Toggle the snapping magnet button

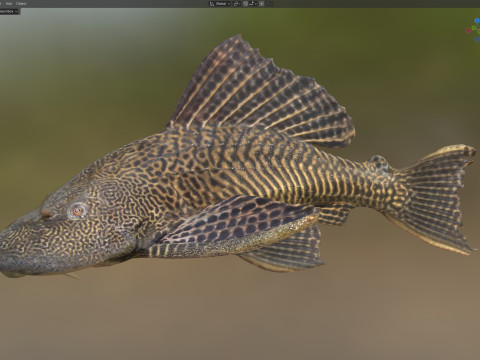(x=245, y=4)
